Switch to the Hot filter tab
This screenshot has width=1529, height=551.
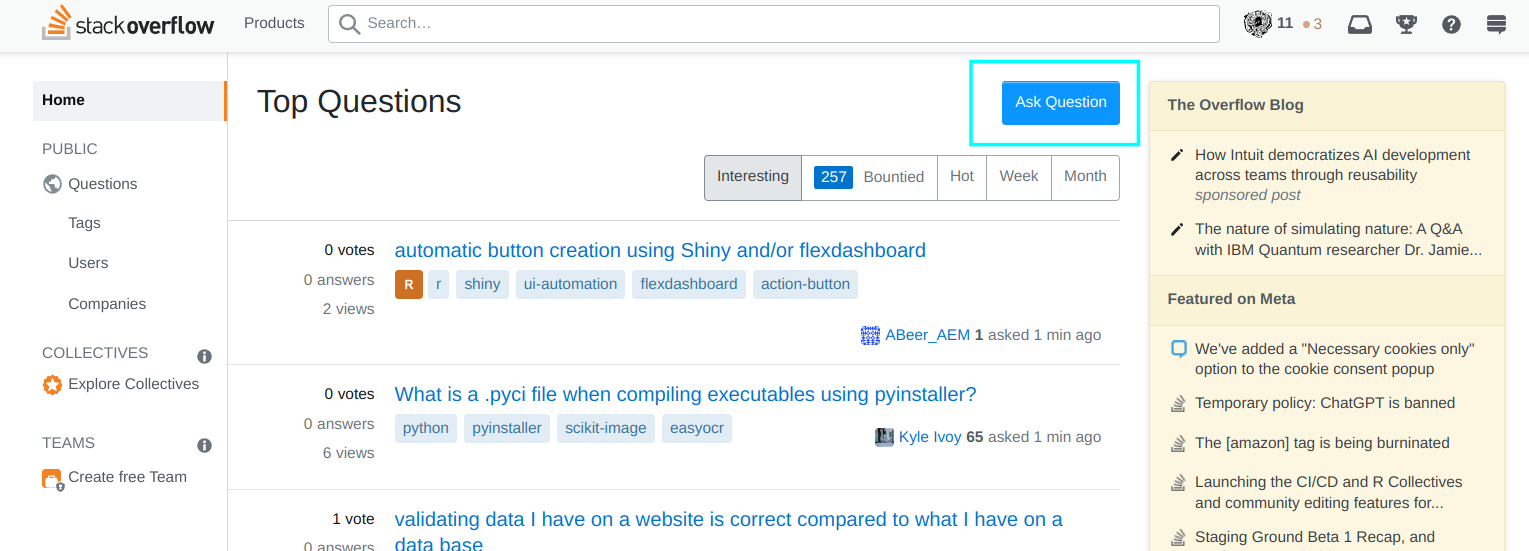point(962,177)
